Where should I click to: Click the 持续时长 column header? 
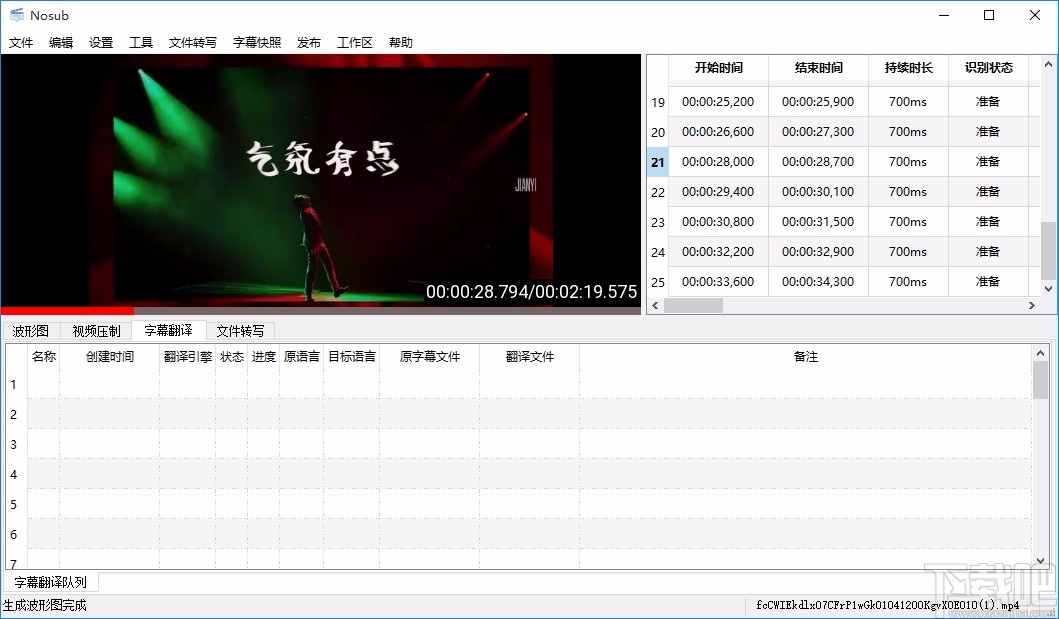(x=908, y=68)
